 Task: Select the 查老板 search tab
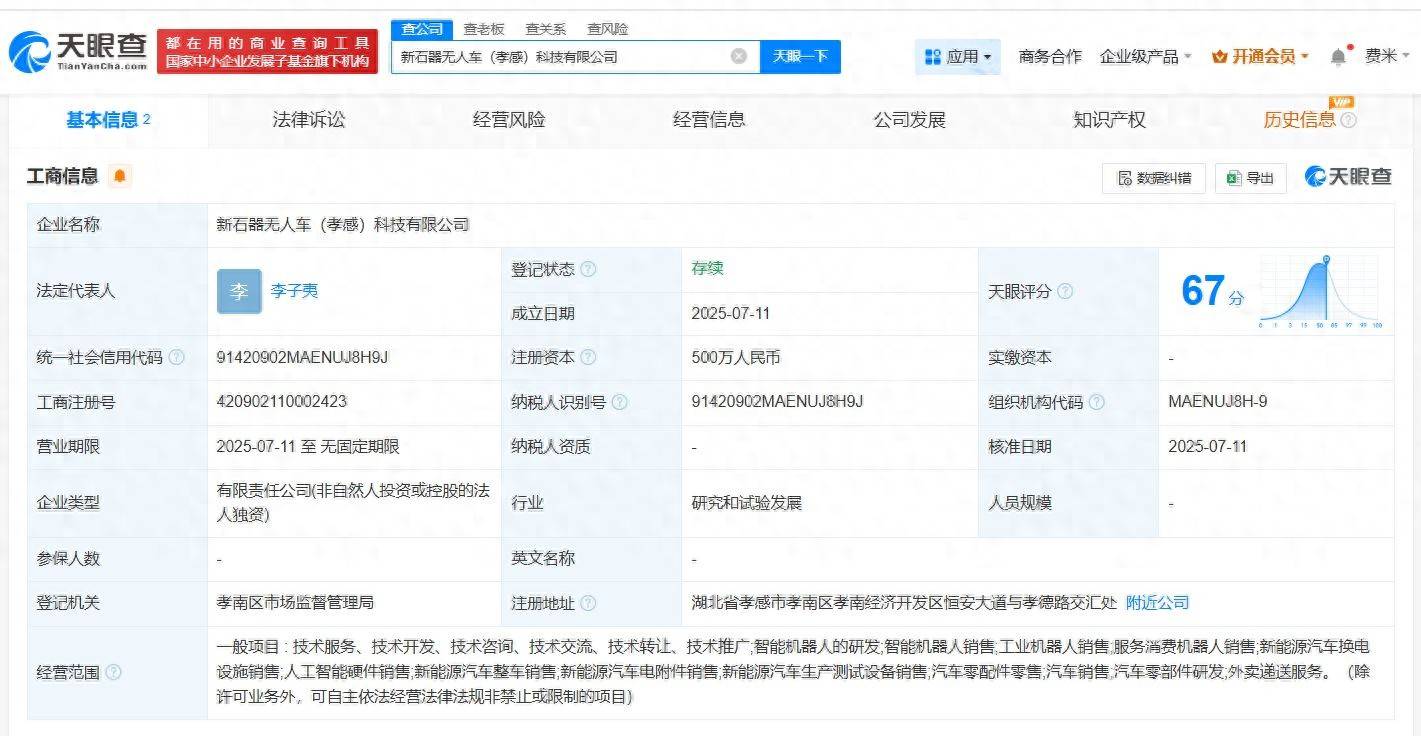(483, 29)
